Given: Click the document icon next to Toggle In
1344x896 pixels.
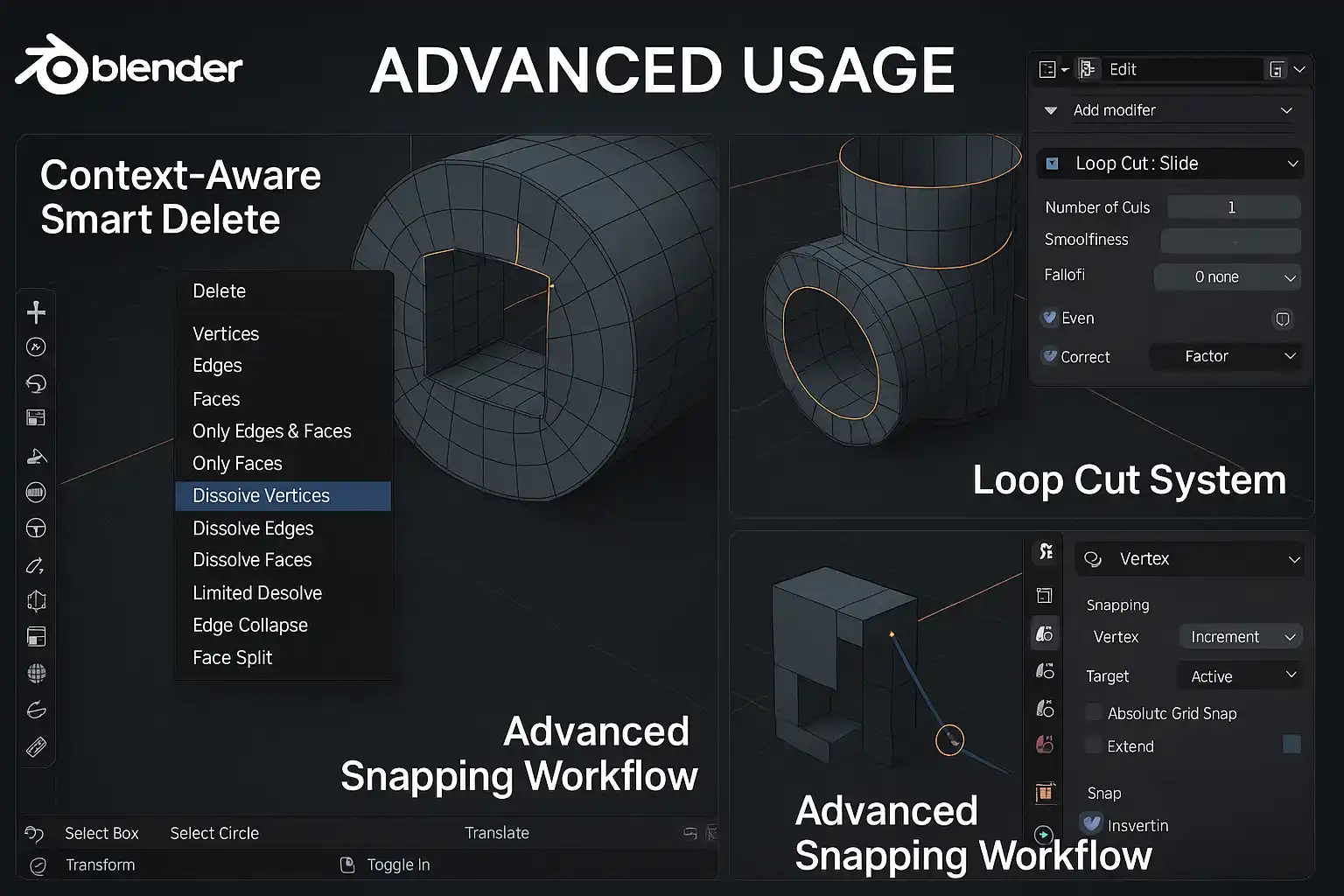Looking at the screenshot, I should 347,864.
